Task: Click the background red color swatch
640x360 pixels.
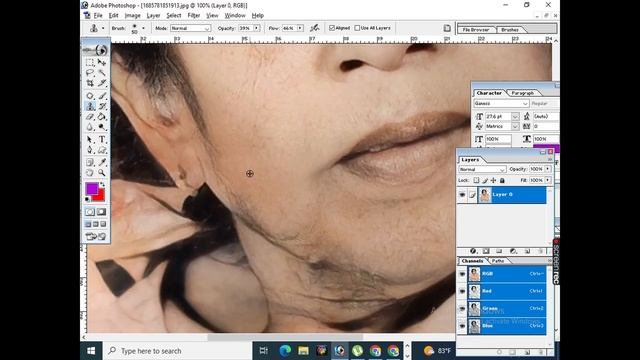Action: 100,197
